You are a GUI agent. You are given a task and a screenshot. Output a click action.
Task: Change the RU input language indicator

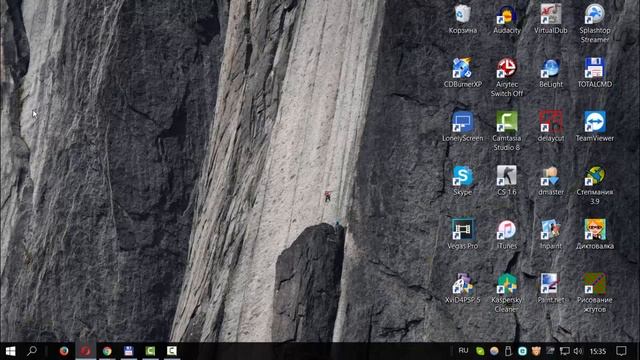463,351
